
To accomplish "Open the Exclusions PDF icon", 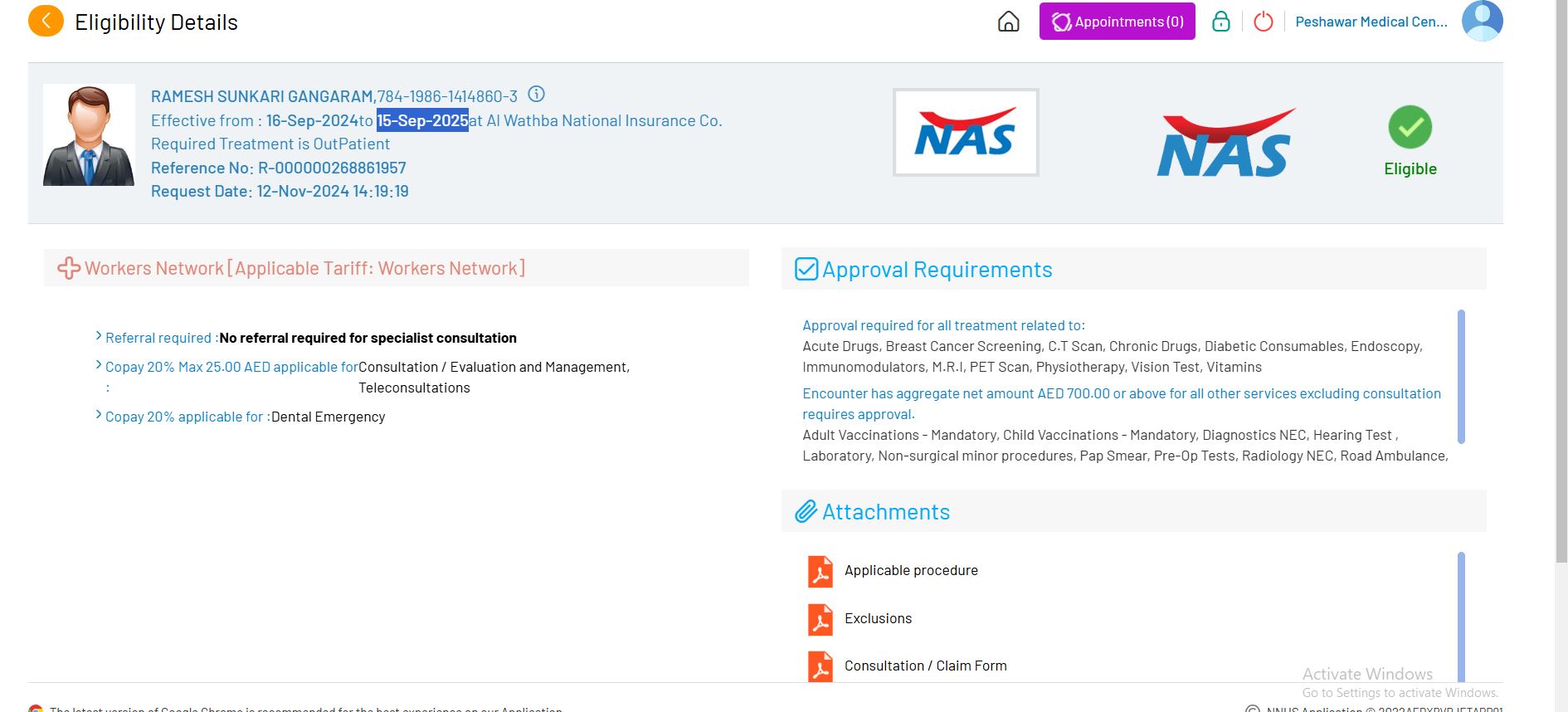I will (820, 619).
